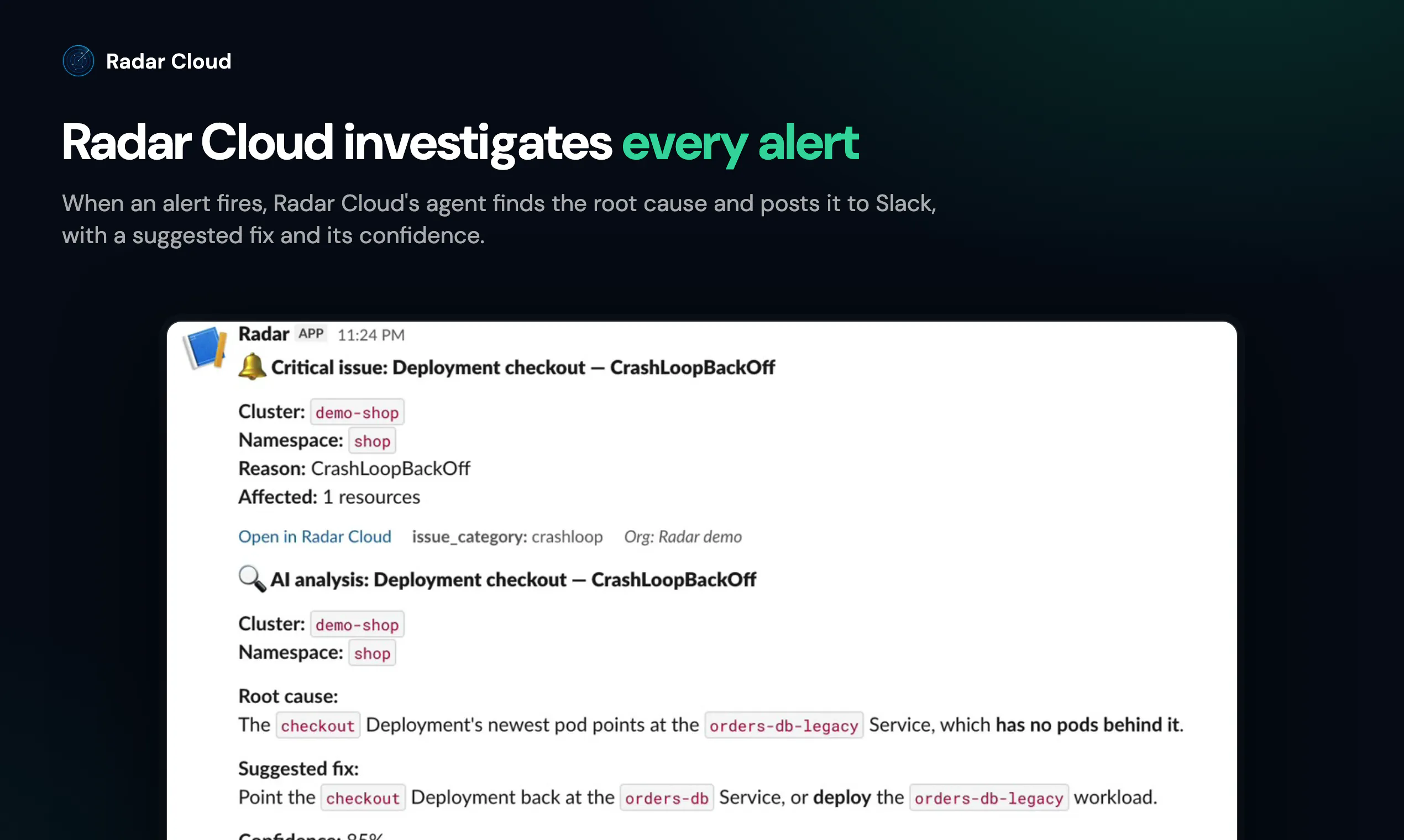Screen dimensions: 1404x840
Task: Click the 'Suggested fix:' label
Action: pos(298,768)
